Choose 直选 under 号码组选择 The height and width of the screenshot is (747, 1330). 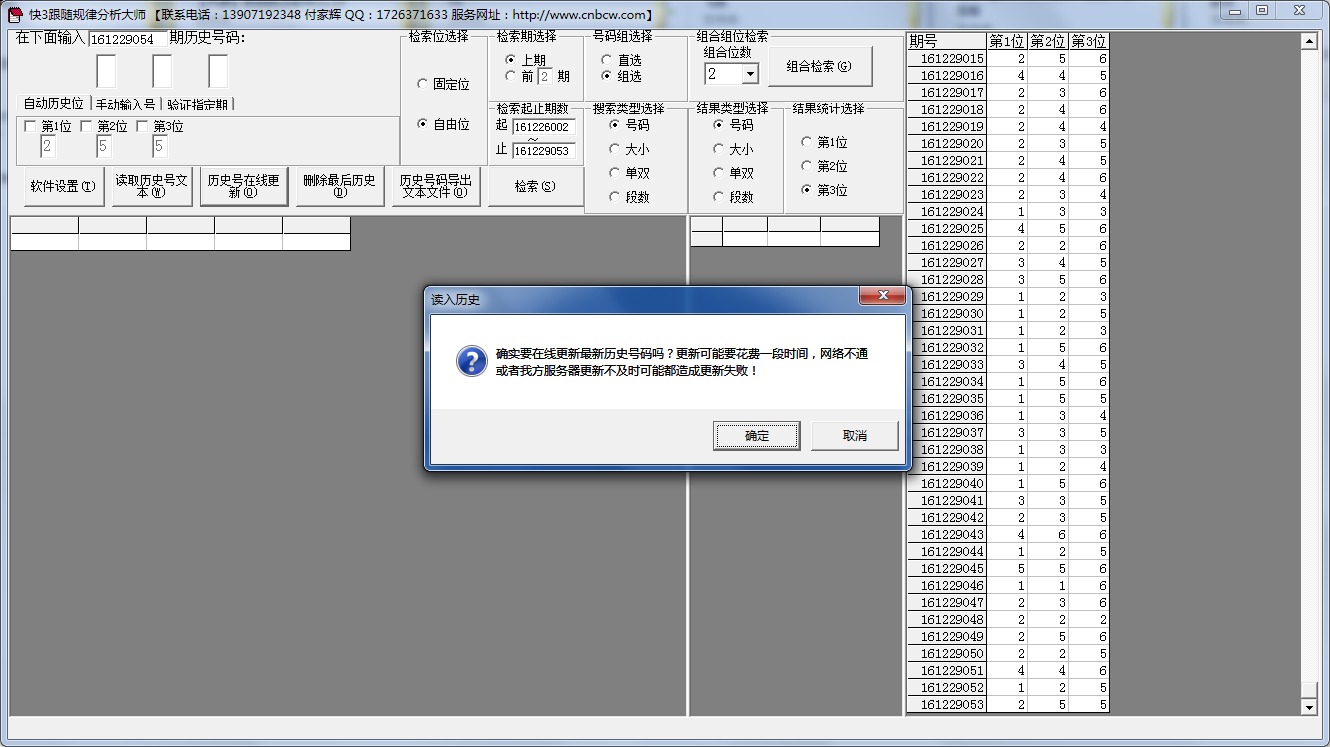pos(607,60)
